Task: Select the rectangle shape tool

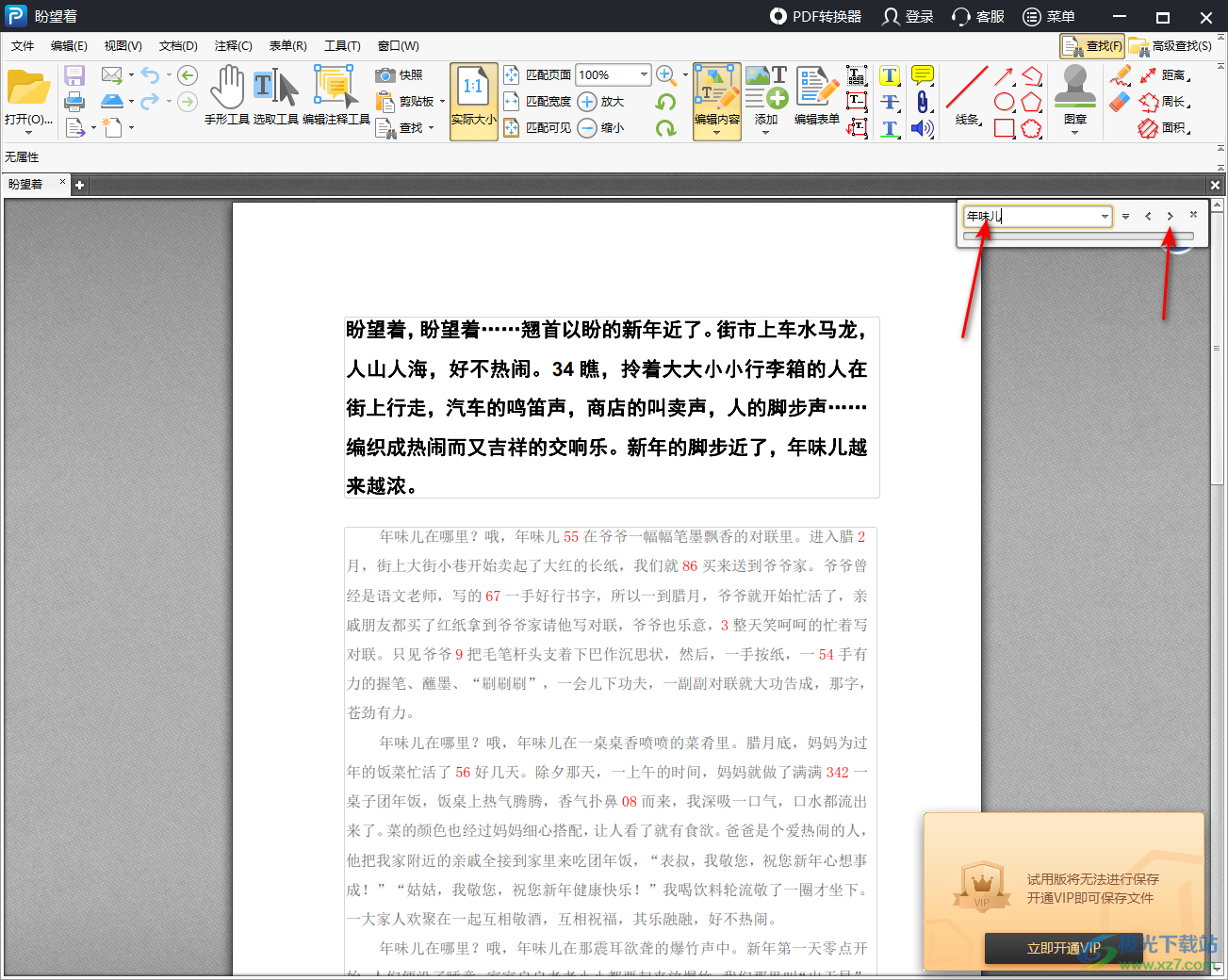Action: pos(1005,128)
